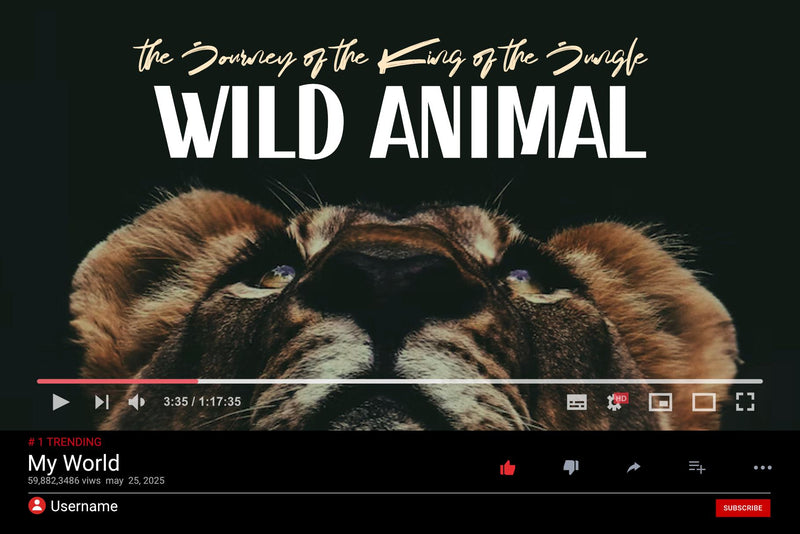This screenshot has width=800, height=534.
Task: Switch to theater mode
Action: pyautogui.click(x=704, y=402)
